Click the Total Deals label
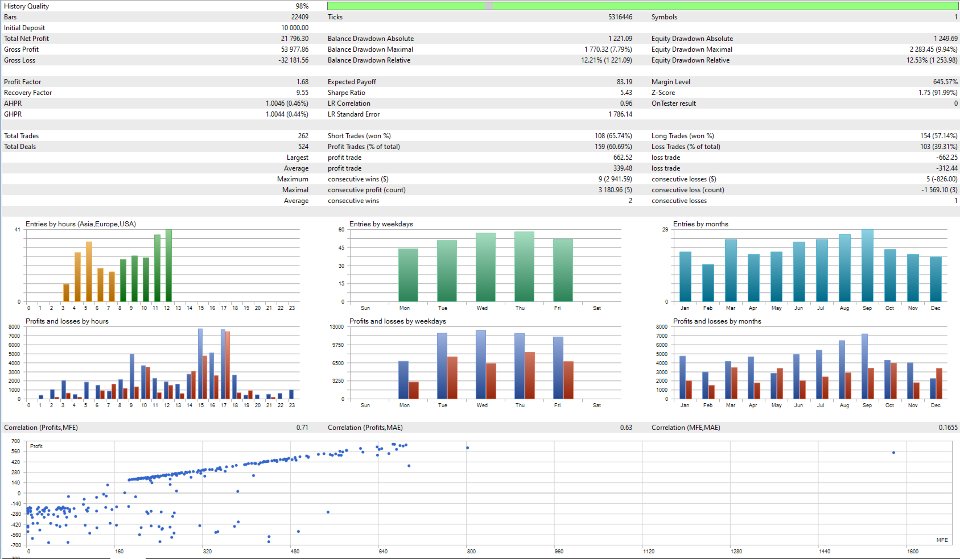This screenshot has width=960, height=559. coord(20,147)
